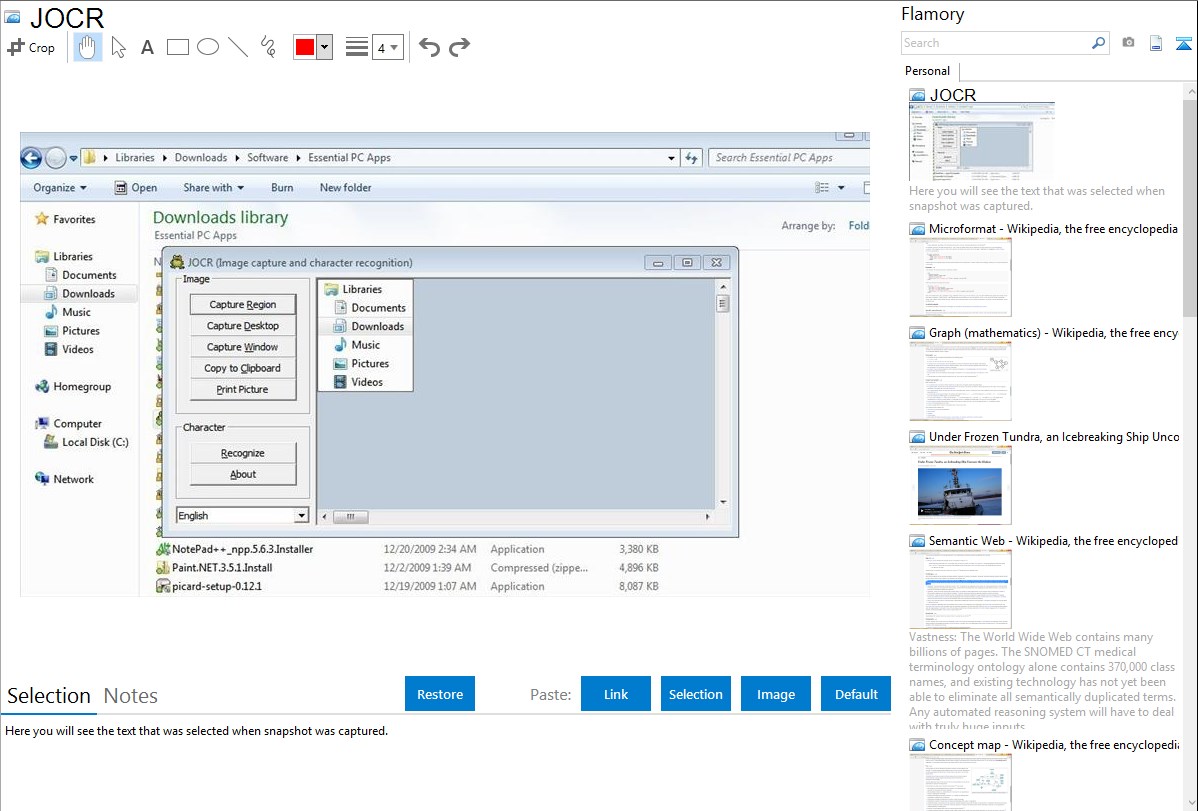This screenshot has width=1198, height=811.
Task: Click the Semantic Web snapshot title text
Action: pyautogui.click(x=1053, y=540)
